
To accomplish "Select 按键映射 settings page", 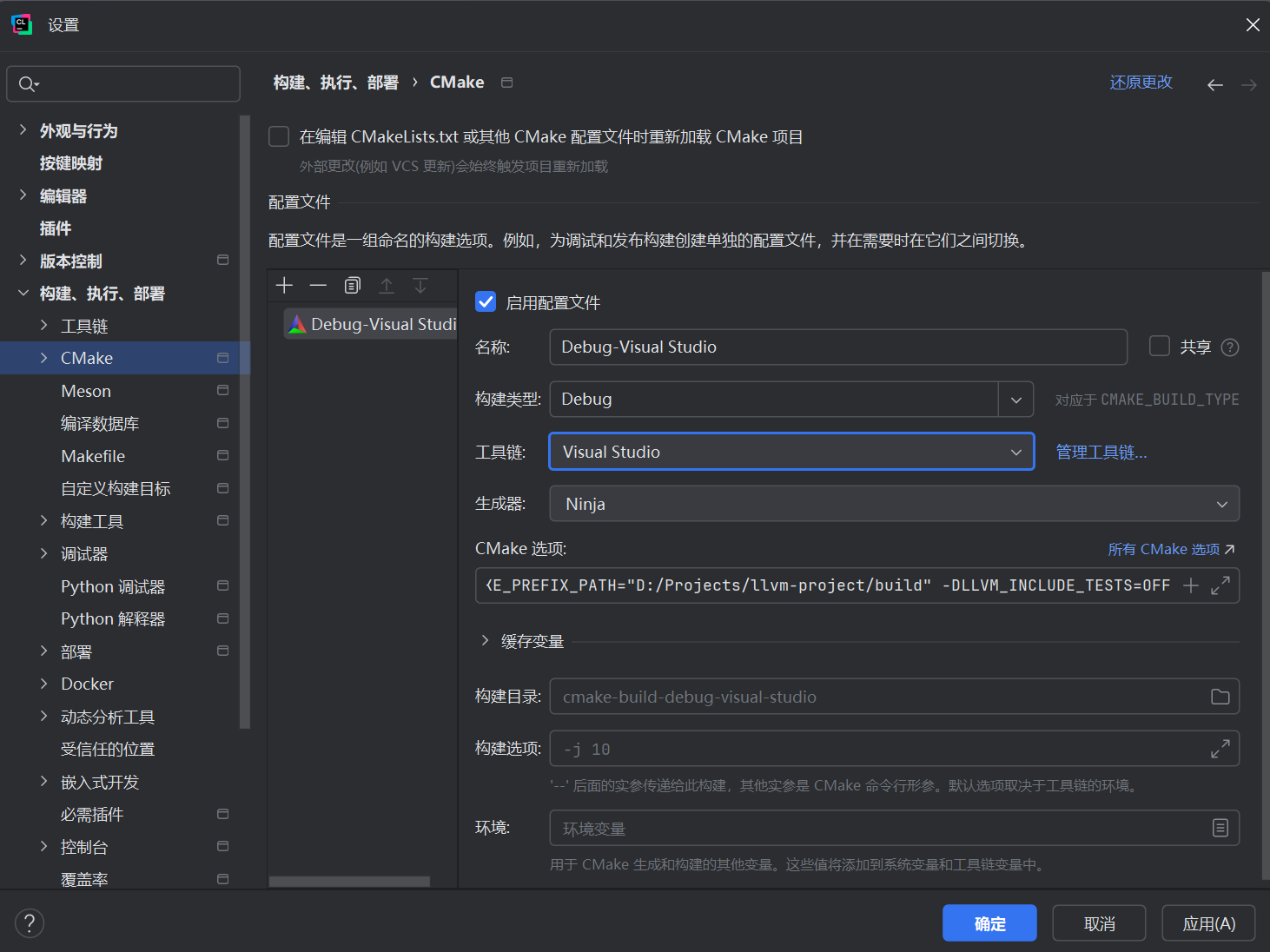I will tap(71, 163).
